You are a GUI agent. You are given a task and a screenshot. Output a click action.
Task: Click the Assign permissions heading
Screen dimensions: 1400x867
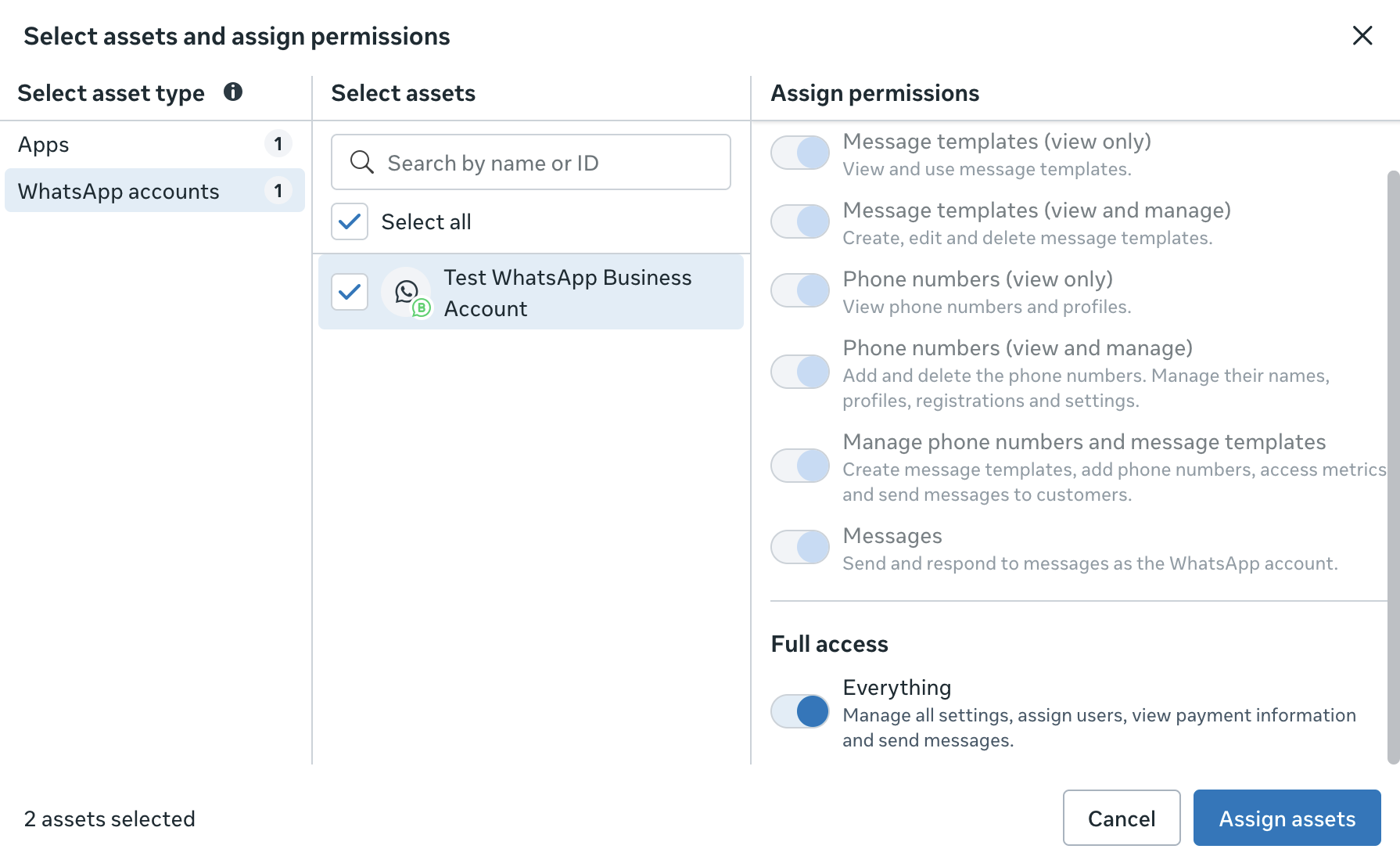point(875,93)
